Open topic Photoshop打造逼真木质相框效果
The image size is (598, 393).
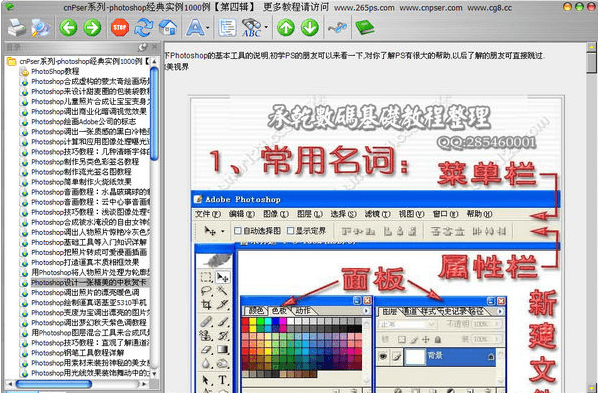tap(85, 262)
